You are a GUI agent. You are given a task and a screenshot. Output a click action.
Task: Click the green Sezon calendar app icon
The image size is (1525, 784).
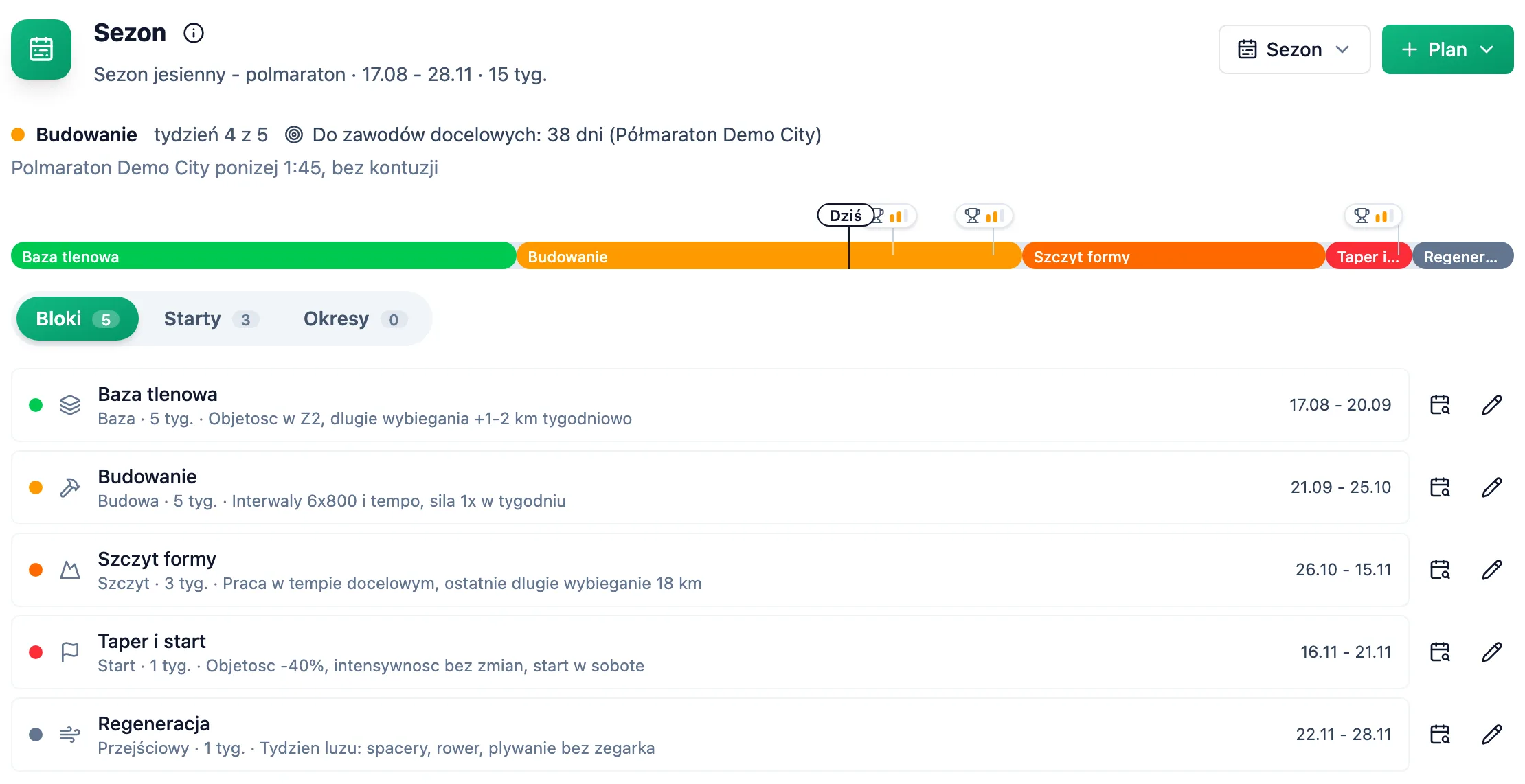click(41, 49)
